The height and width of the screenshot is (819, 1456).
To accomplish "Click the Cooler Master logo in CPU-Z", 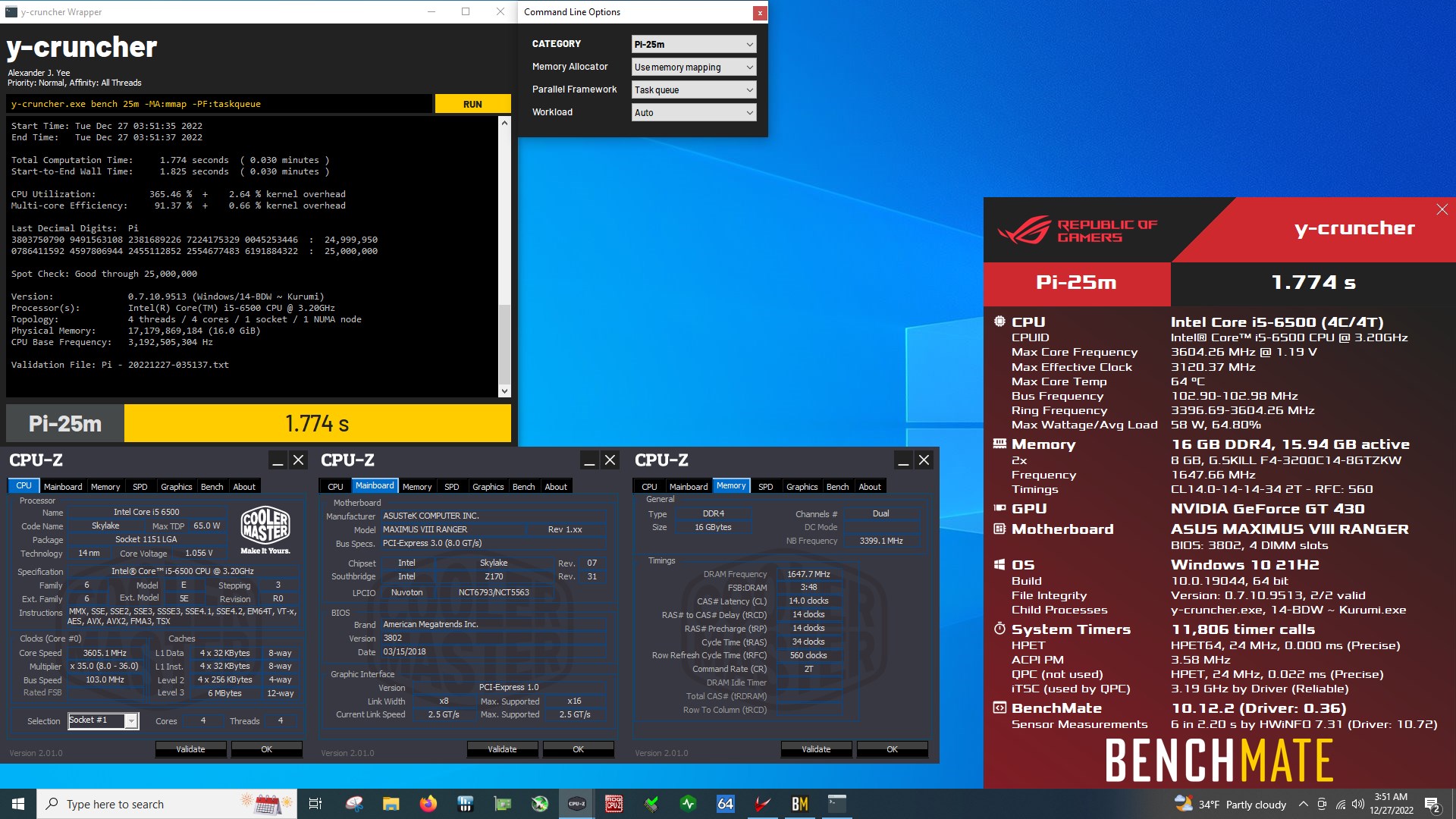I will pos(265,530).
